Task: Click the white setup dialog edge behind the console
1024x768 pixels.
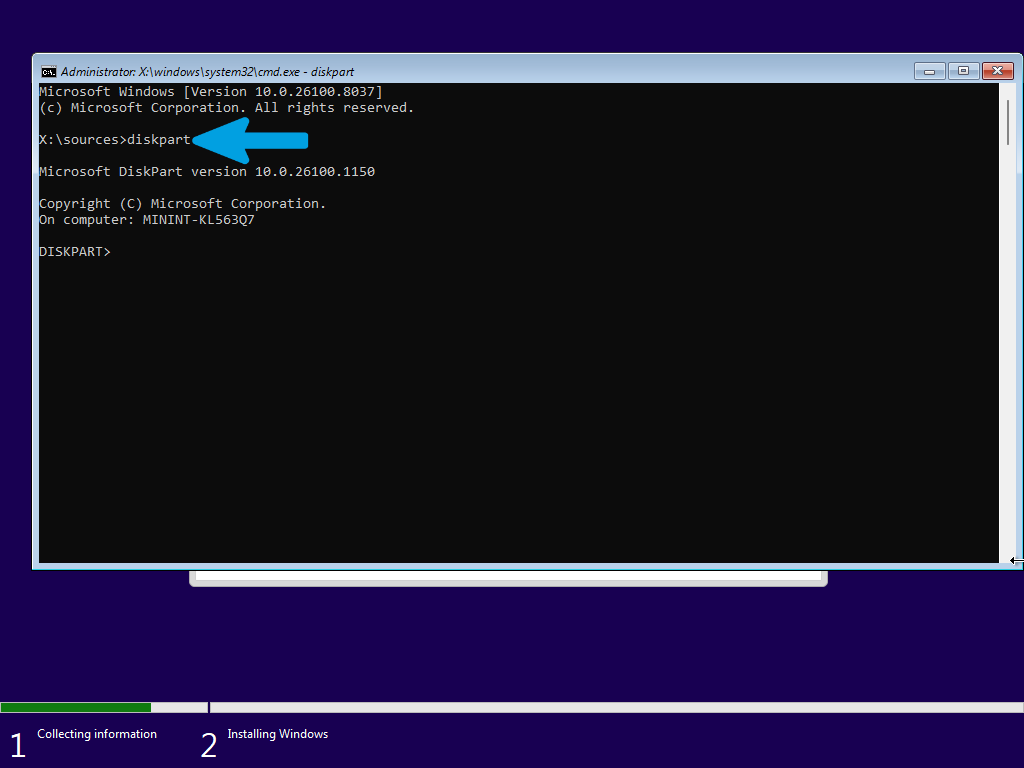Action: tap(508, 578)
